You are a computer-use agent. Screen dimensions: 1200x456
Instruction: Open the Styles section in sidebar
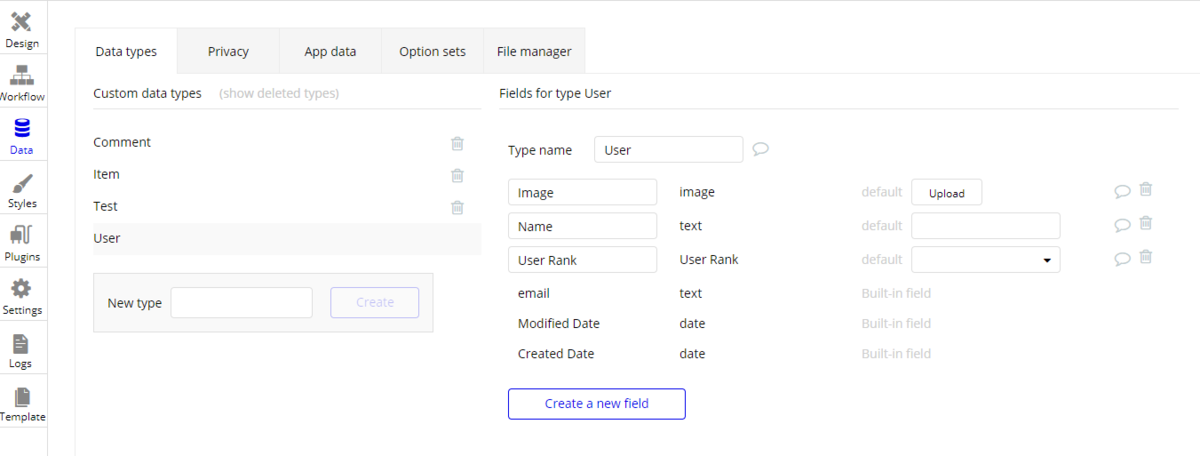pyautogui.click(x=22, y=190)
